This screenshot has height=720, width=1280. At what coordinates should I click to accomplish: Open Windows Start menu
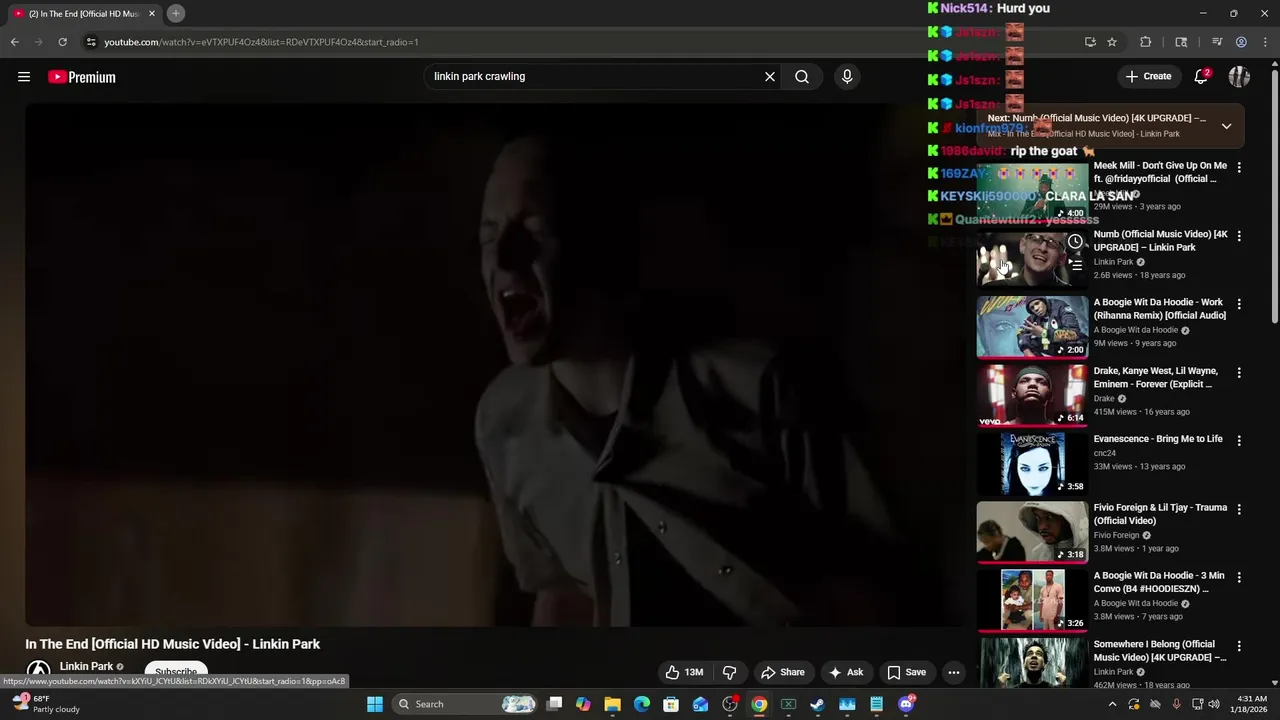[375, 704]
